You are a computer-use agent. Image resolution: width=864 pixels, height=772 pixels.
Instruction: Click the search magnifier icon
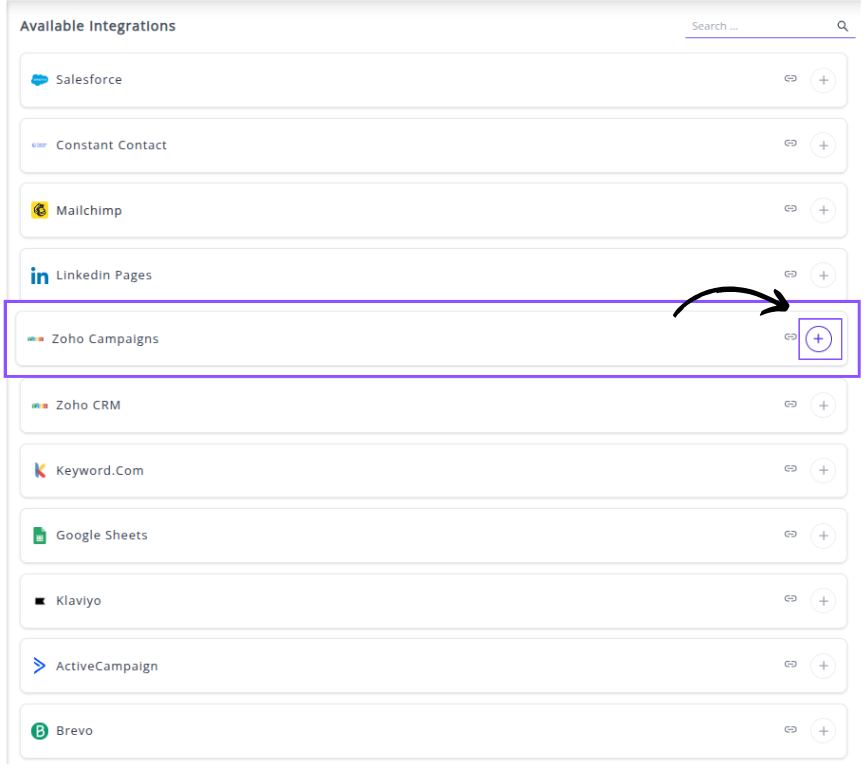click(x=843, y=27)
